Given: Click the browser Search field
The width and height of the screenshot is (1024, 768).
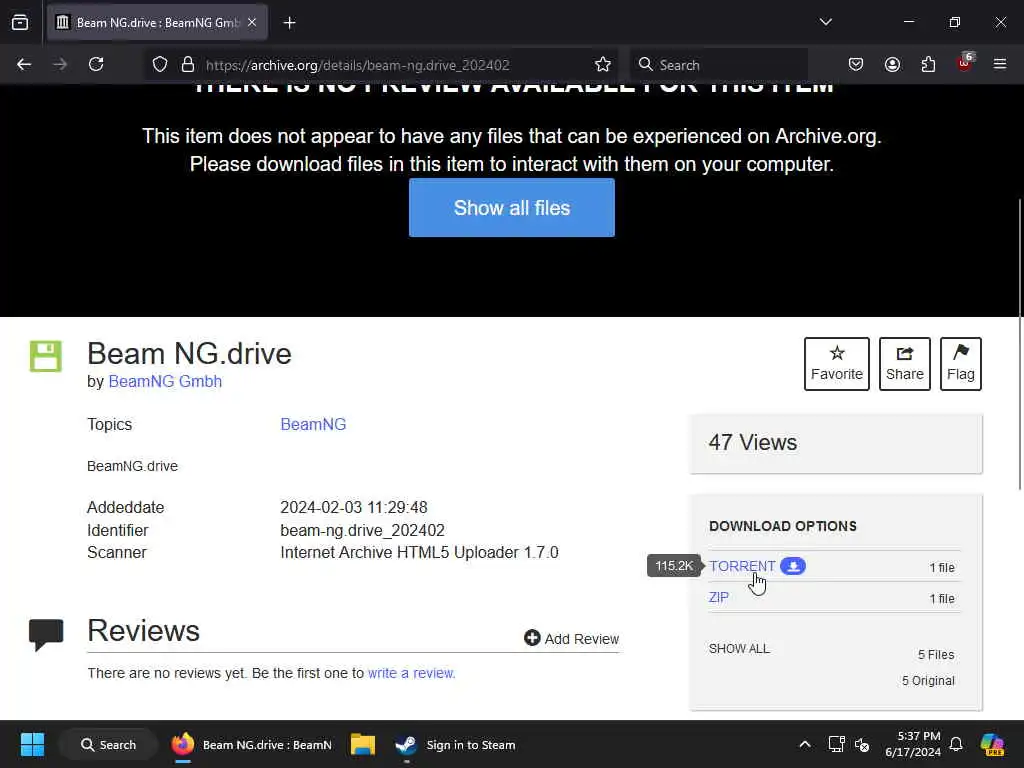Looking at the screenshot, I should click(x=720, y=65).
